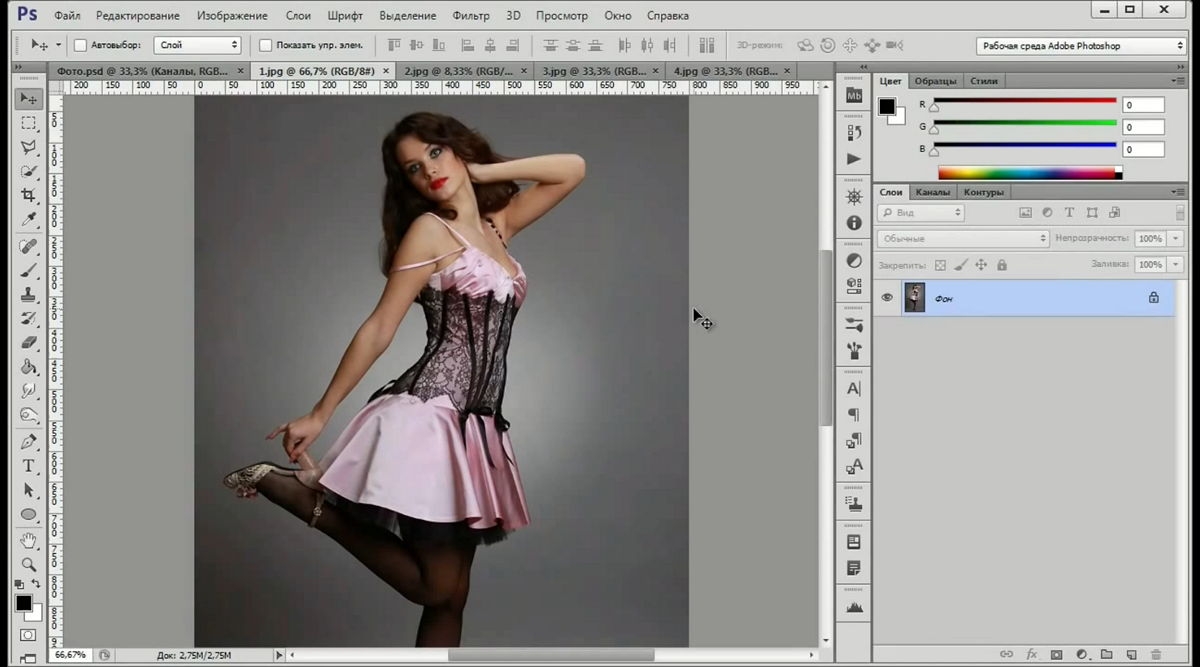Open the Изображение menu

tap(232, 16)
